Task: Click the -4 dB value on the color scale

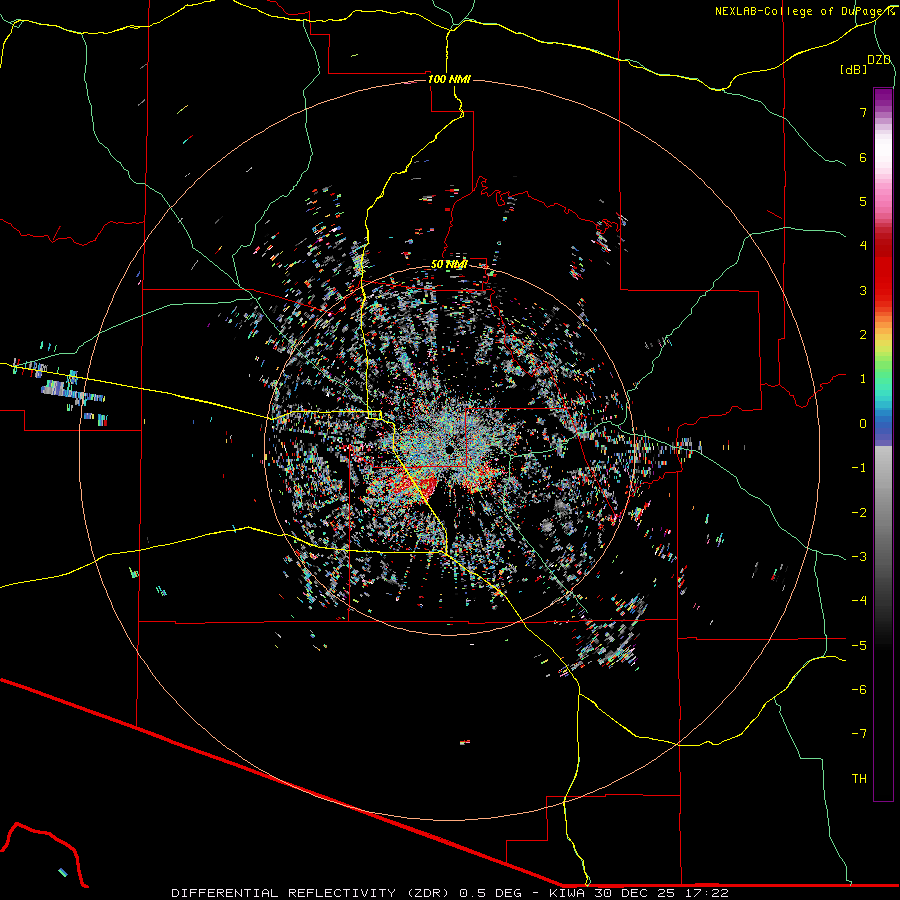Action: tap(859, 601)
